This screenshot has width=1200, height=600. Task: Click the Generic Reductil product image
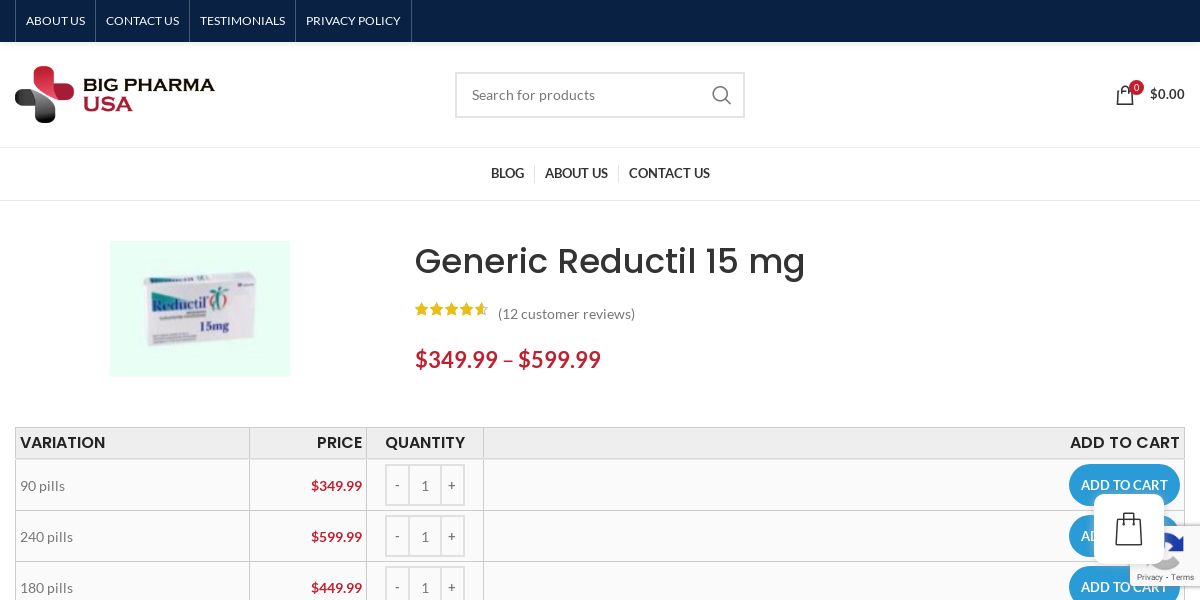pos(200,308)
